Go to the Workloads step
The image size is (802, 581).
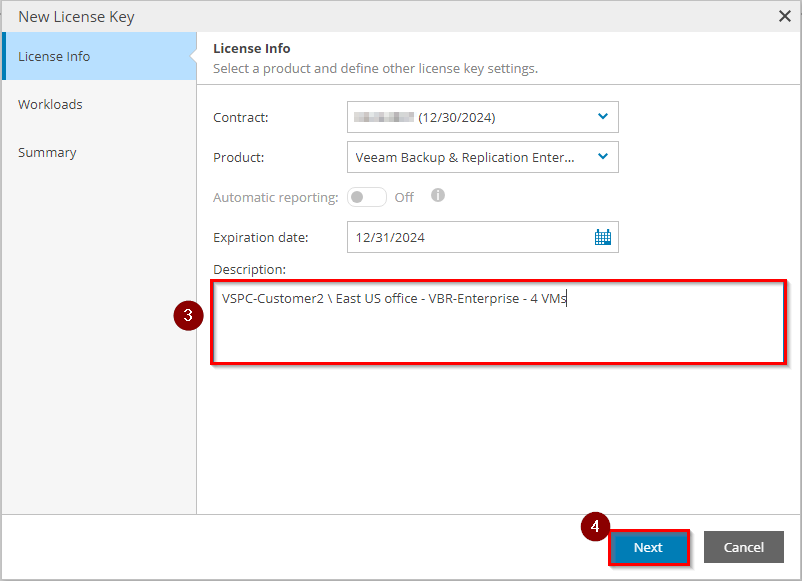[50, 104]
